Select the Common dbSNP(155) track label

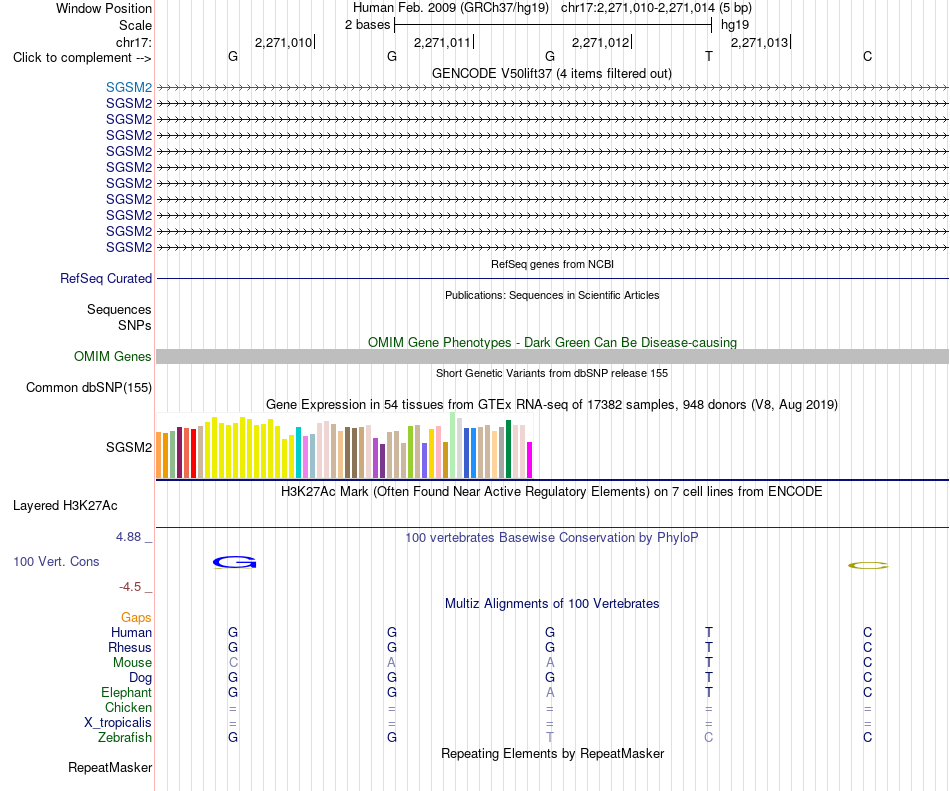(x=88, y=388)
